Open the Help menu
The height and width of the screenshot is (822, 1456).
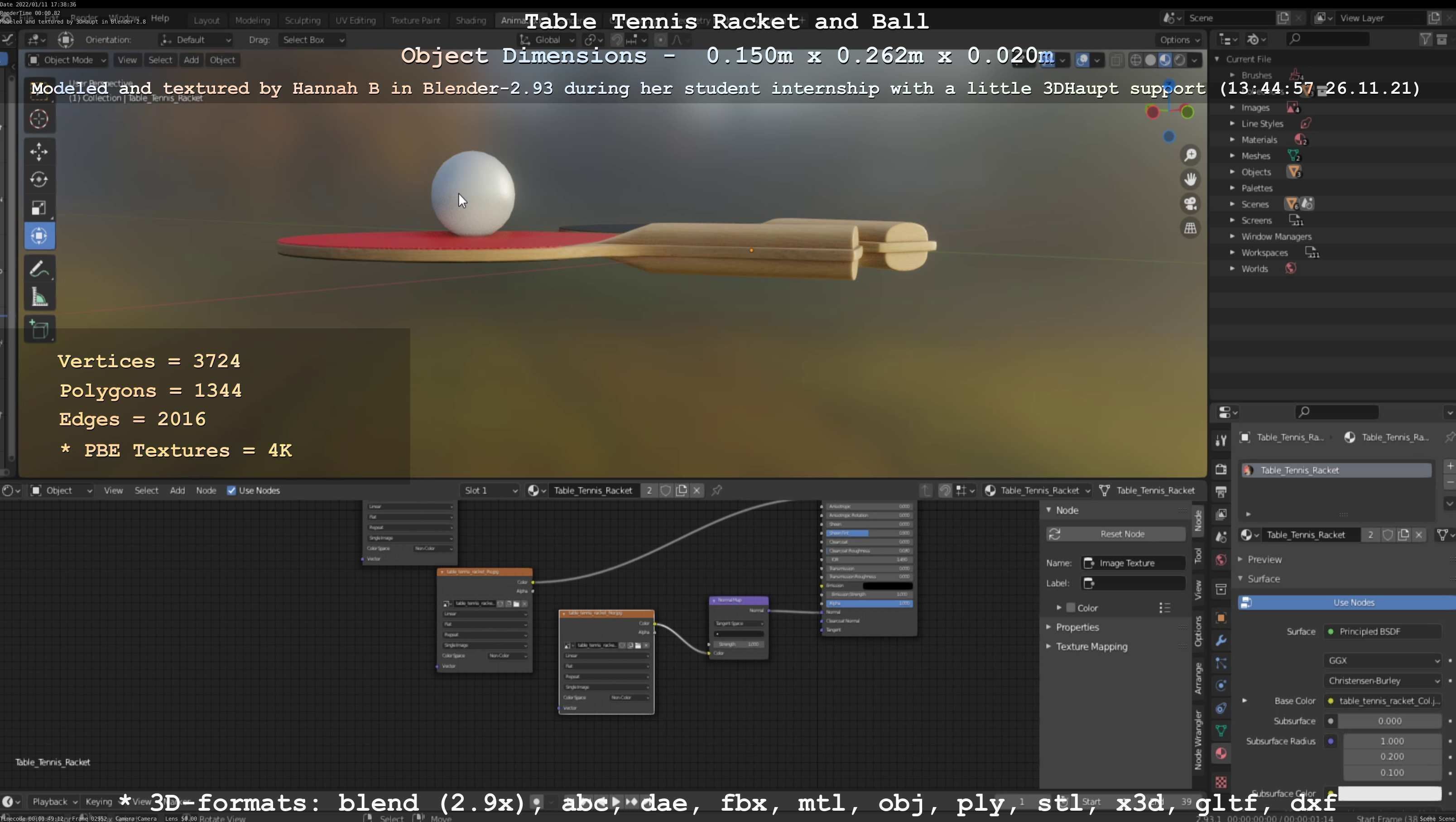click(160, 18)
